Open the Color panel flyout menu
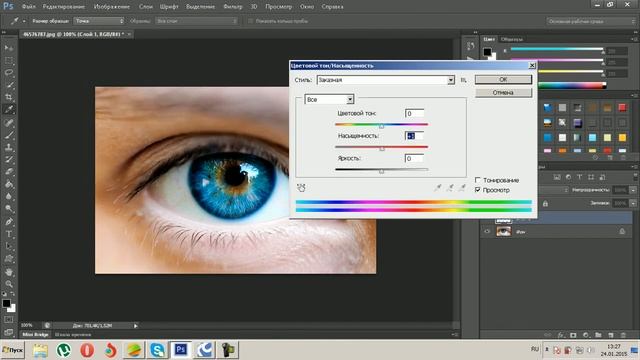This screenshot has width=640, height=360. [x=635, y=39]
